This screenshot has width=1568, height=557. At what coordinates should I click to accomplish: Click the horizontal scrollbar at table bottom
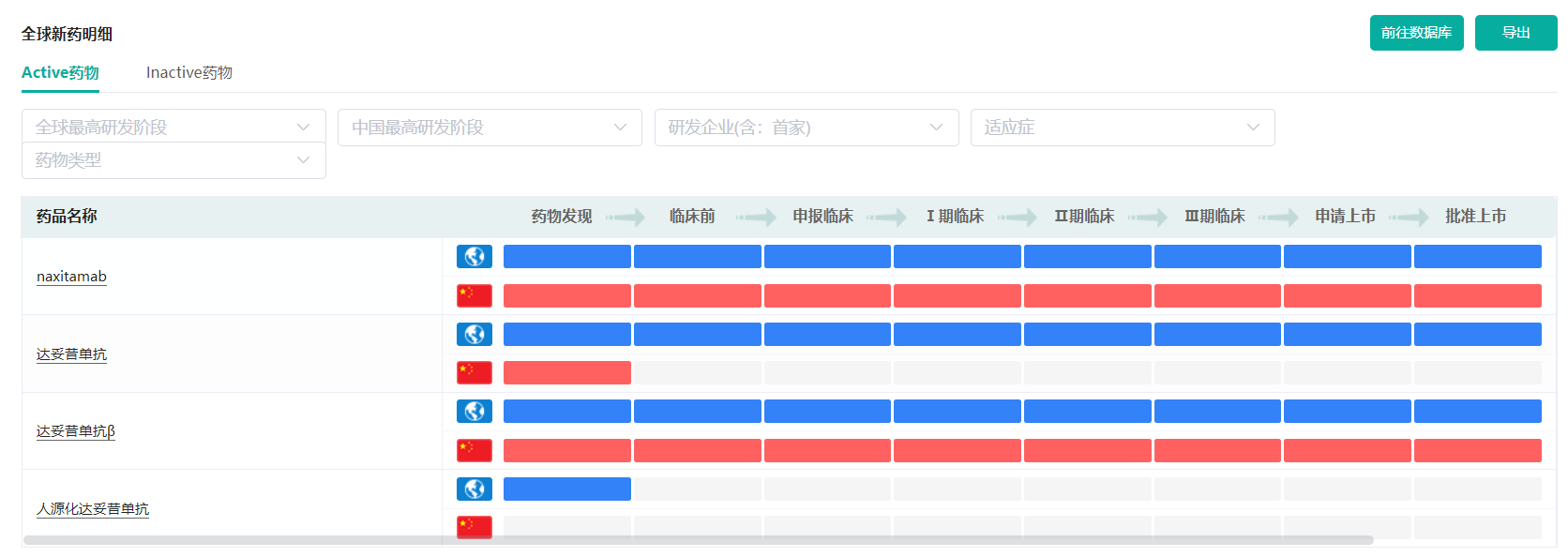698,540
